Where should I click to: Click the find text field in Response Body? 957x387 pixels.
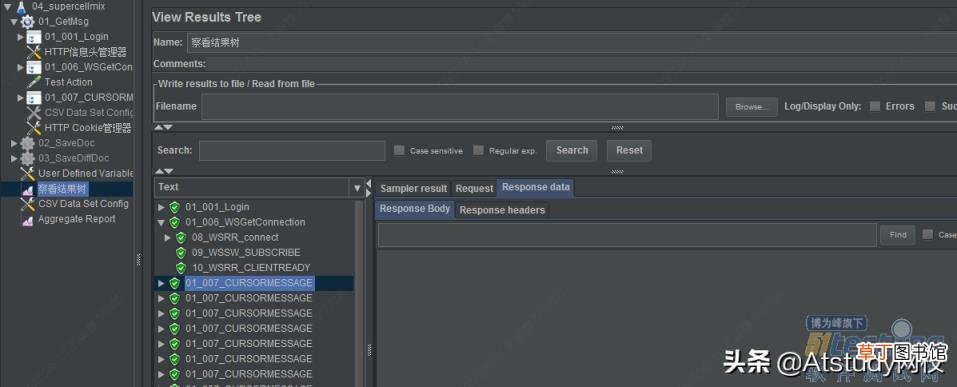pos(627,235)
